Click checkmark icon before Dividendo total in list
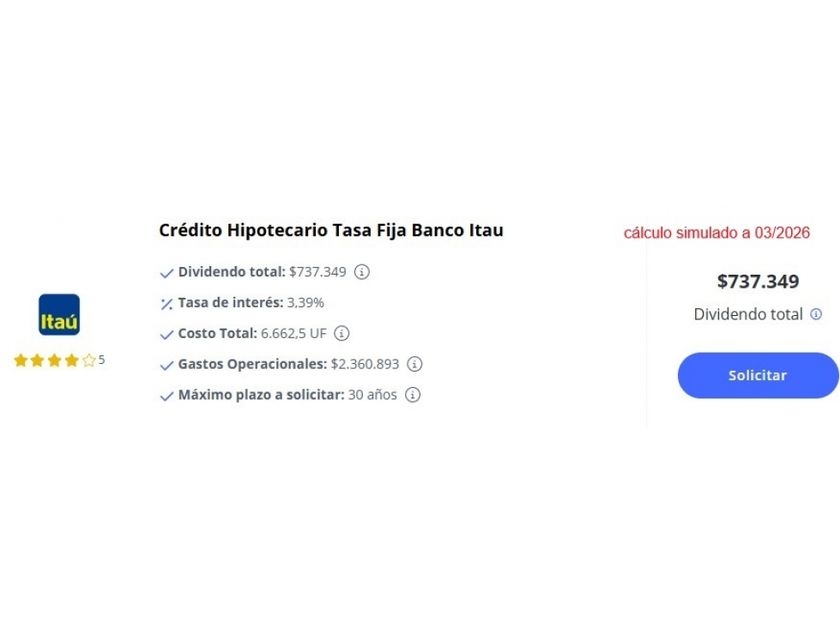The image size is (840, 630). 167,273
